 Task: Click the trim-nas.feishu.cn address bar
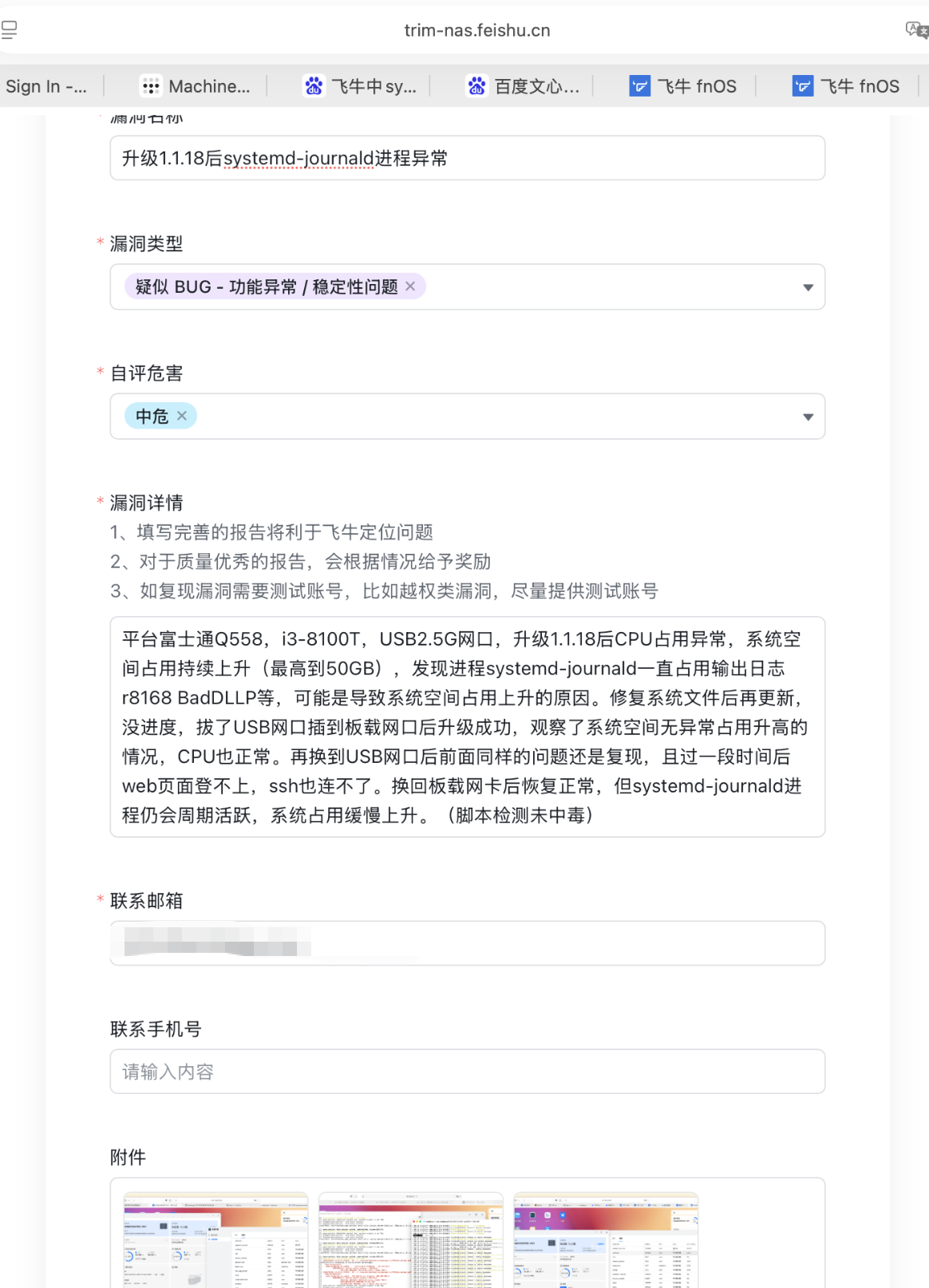[x=476, y=30]
